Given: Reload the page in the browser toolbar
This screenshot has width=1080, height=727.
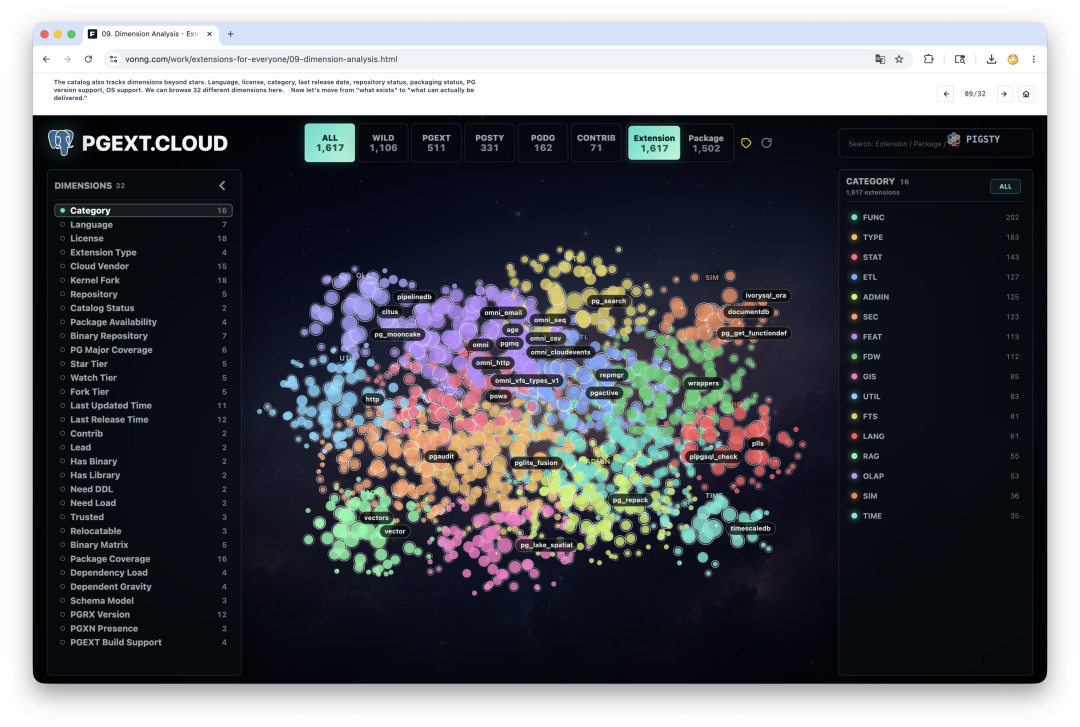Looking at the screenshot, I should tap(88, 59).
